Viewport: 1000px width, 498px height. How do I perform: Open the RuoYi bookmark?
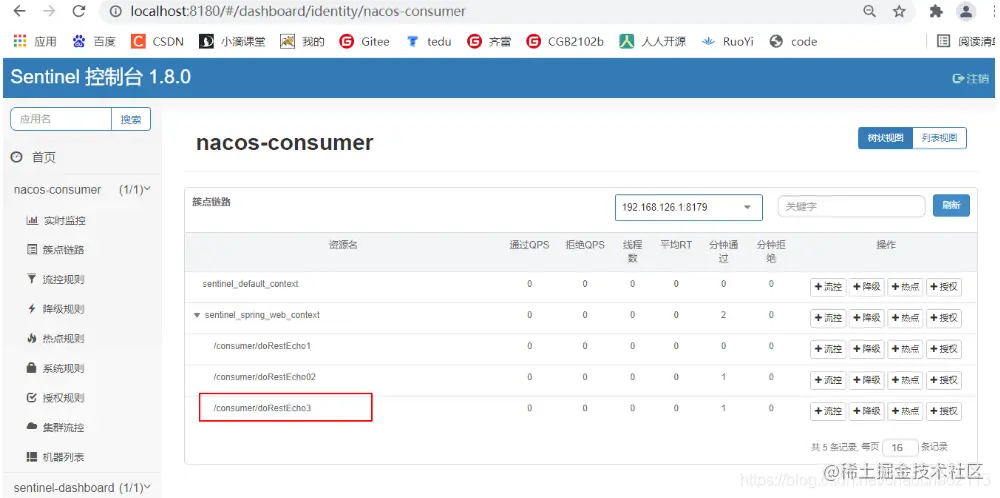tap(728, 41)
